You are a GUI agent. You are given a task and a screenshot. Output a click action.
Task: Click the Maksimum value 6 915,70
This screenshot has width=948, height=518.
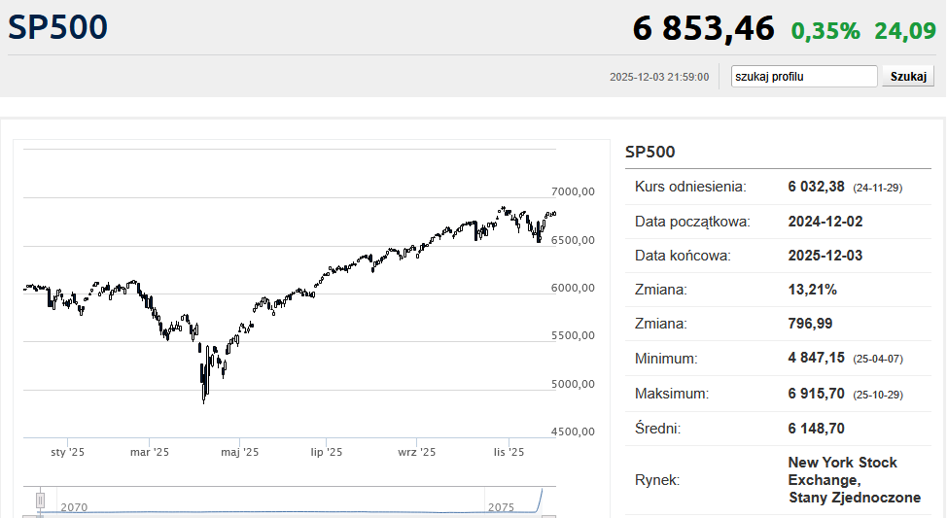817,393
